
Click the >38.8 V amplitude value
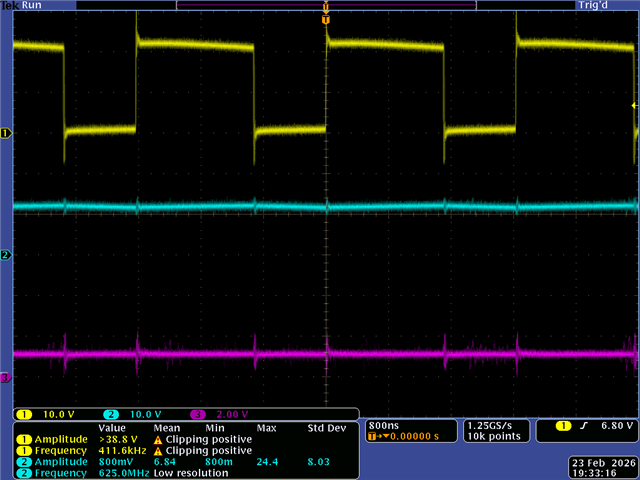point(118,440)
